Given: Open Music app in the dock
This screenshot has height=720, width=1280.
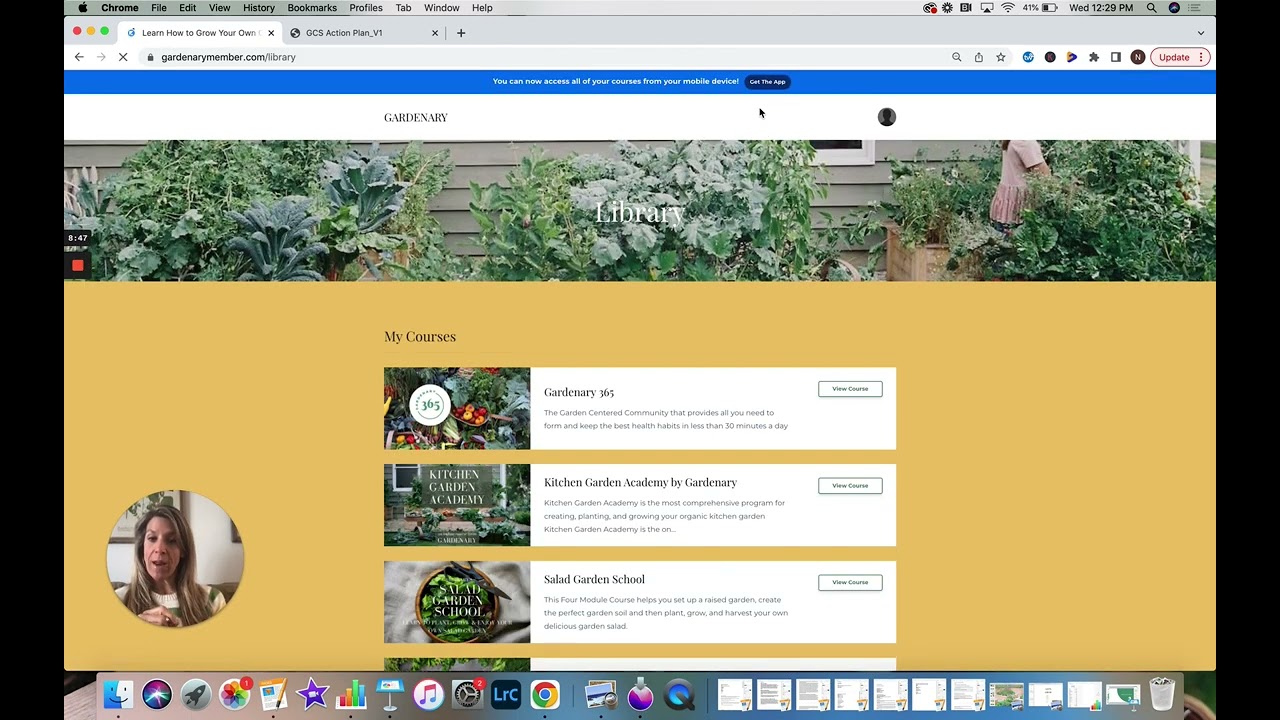Looking at the screenshot, I should [428, 694].
